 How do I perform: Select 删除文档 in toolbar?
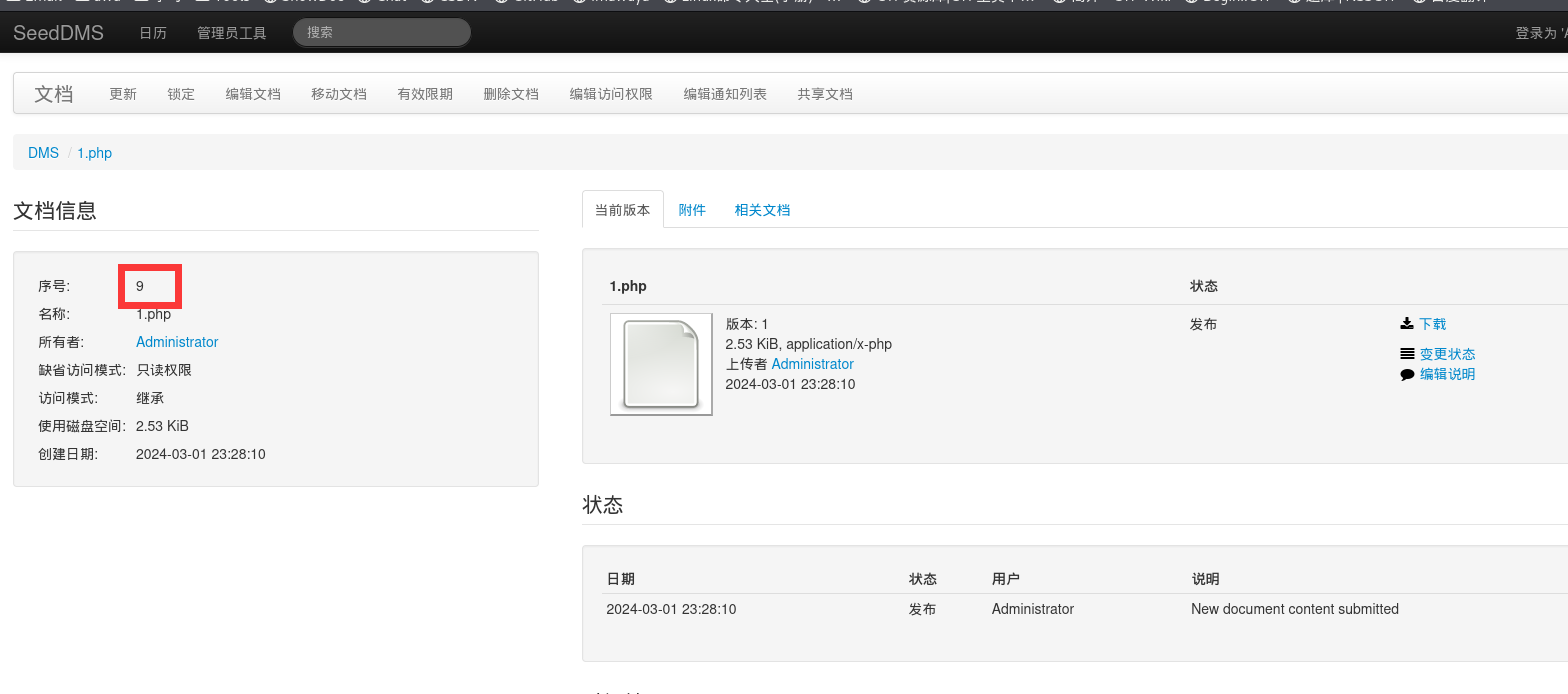[x=511, y=94]
